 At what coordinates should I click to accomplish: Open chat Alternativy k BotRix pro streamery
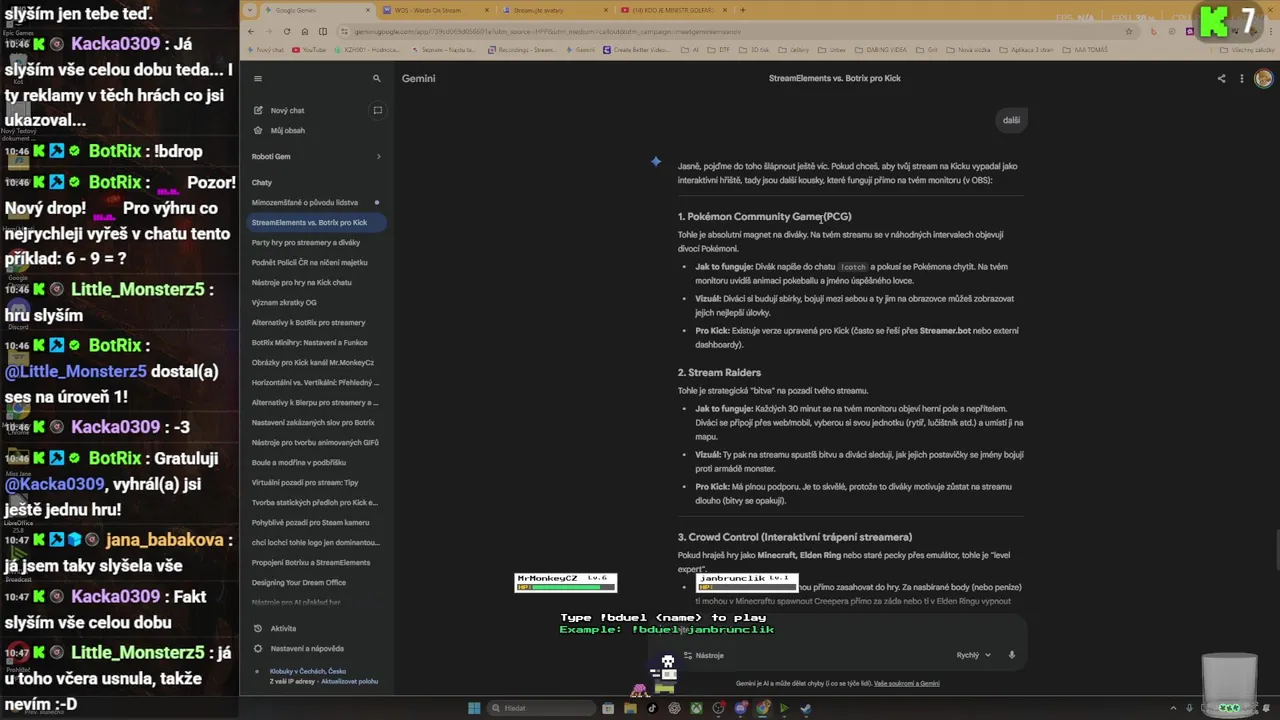point(309,322)
